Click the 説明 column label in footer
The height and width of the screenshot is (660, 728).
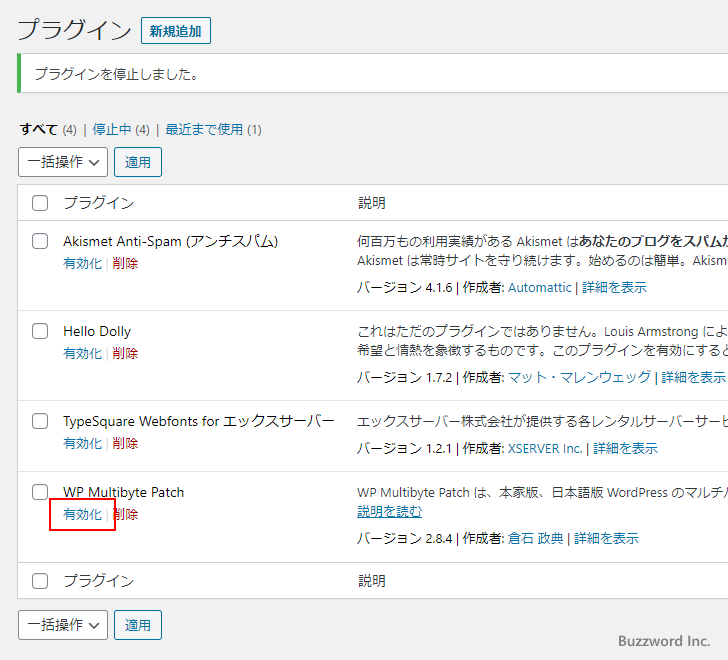coord(372,581)
